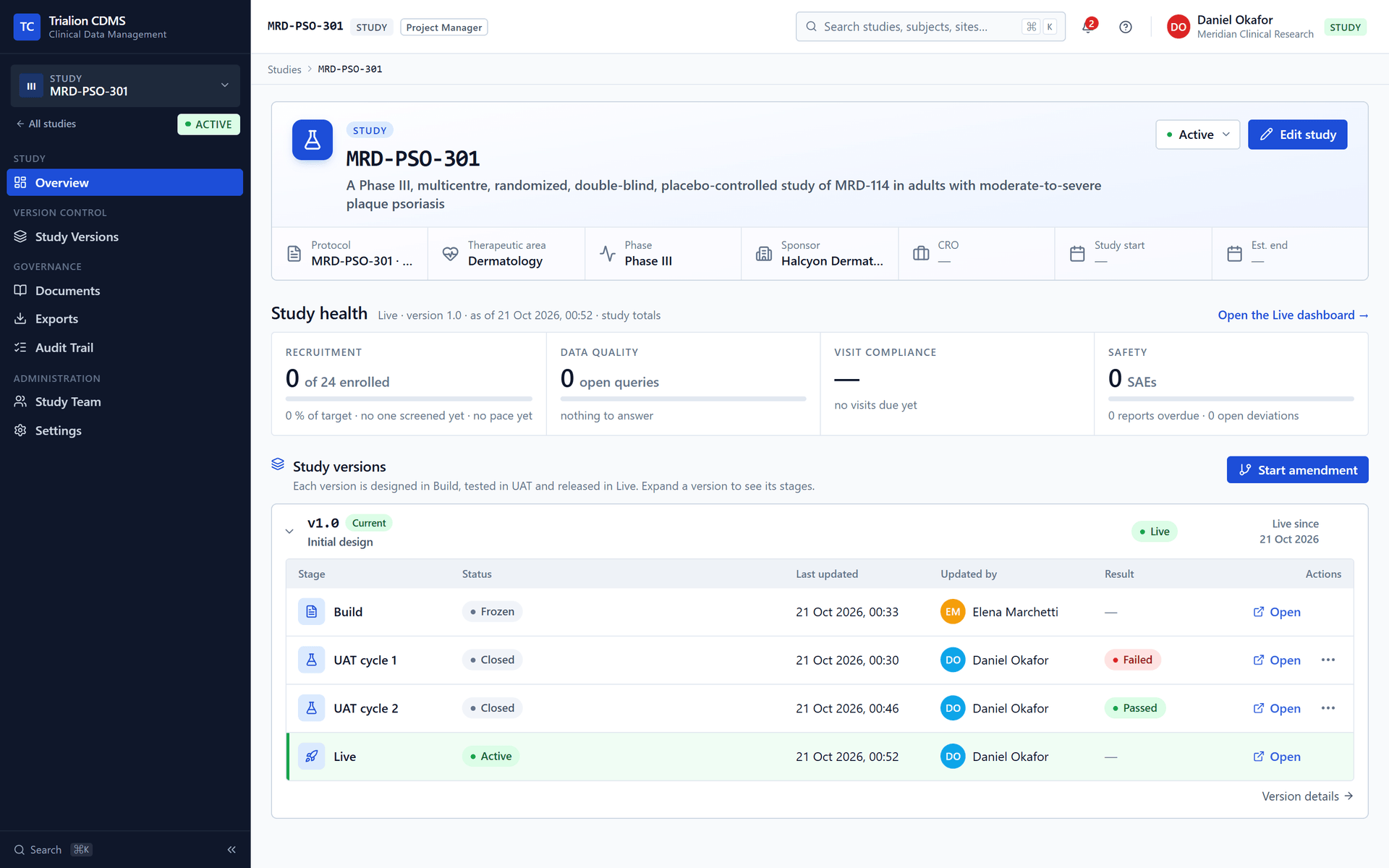Click the study flask icon beside MRD-PSO-301
The height and width of the screenshot is (868, 1389).
[x=313, y=140]
